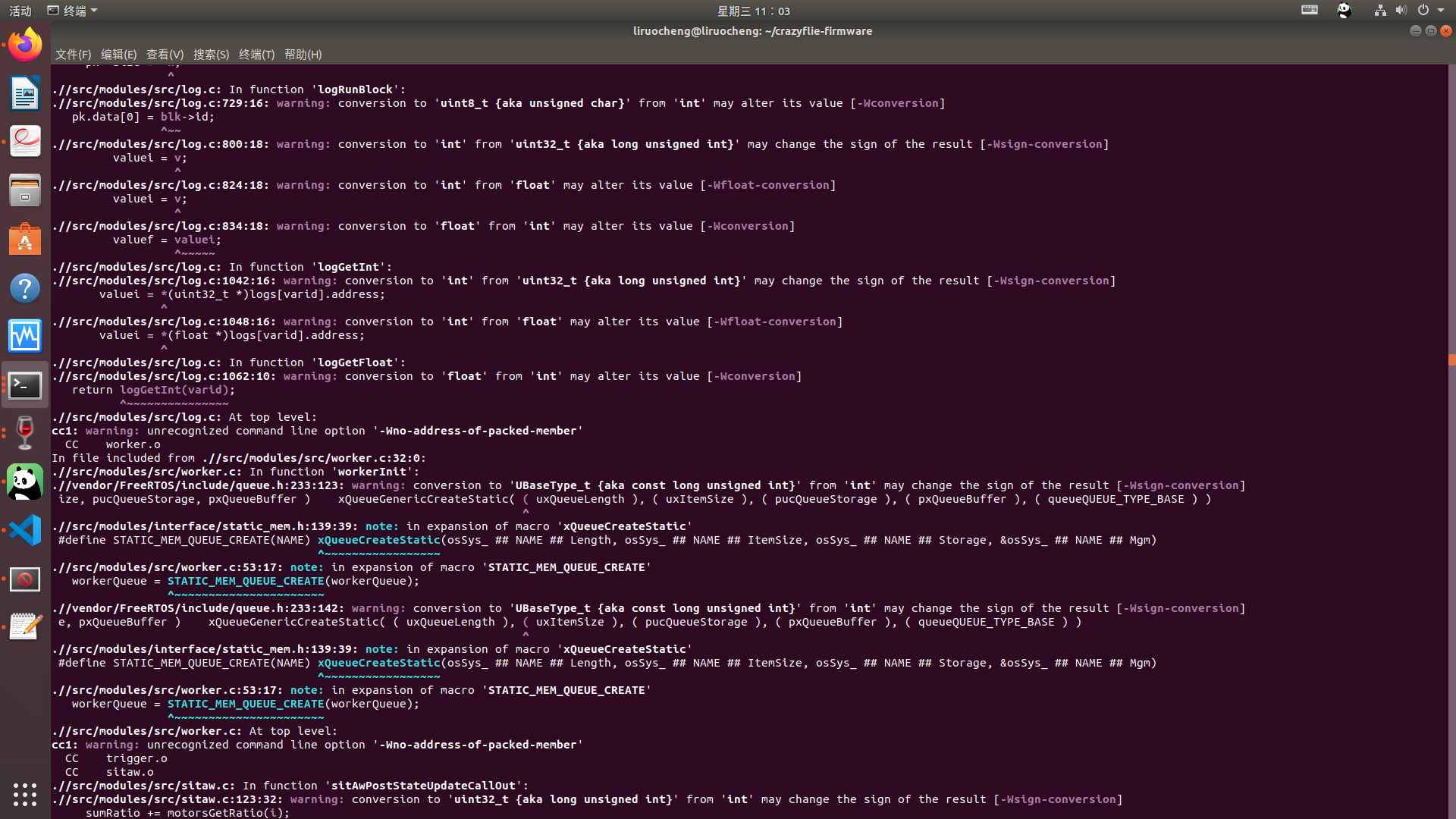Viewport: 1456px width, 819px height.
Task: Open Visual Studio Code from dock
Action: click(x=25, y=530)
